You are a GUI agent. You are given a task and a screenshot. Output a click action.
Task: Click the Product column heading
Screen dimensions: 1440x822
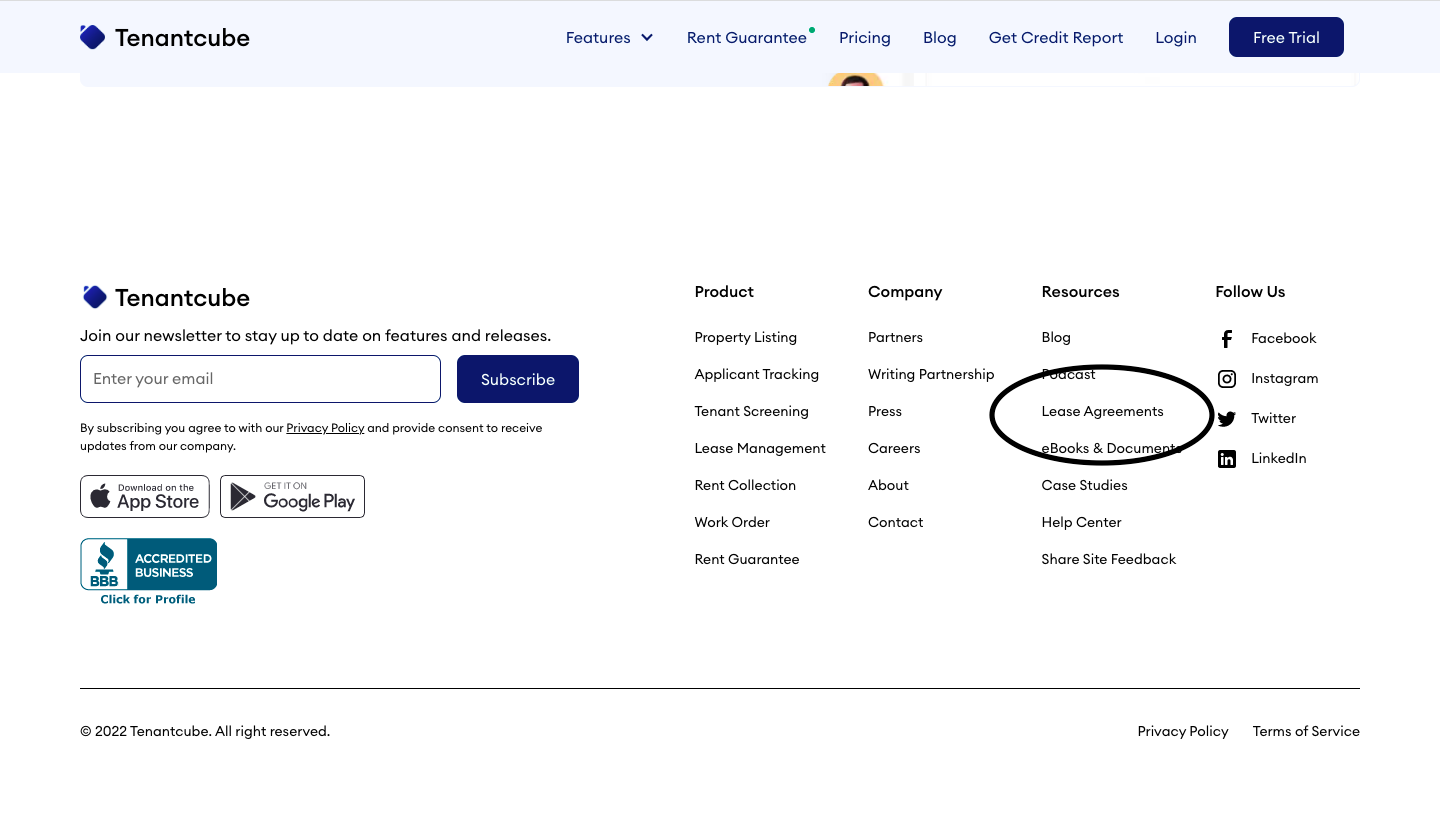pyautogui.click(x=724, y=292)
